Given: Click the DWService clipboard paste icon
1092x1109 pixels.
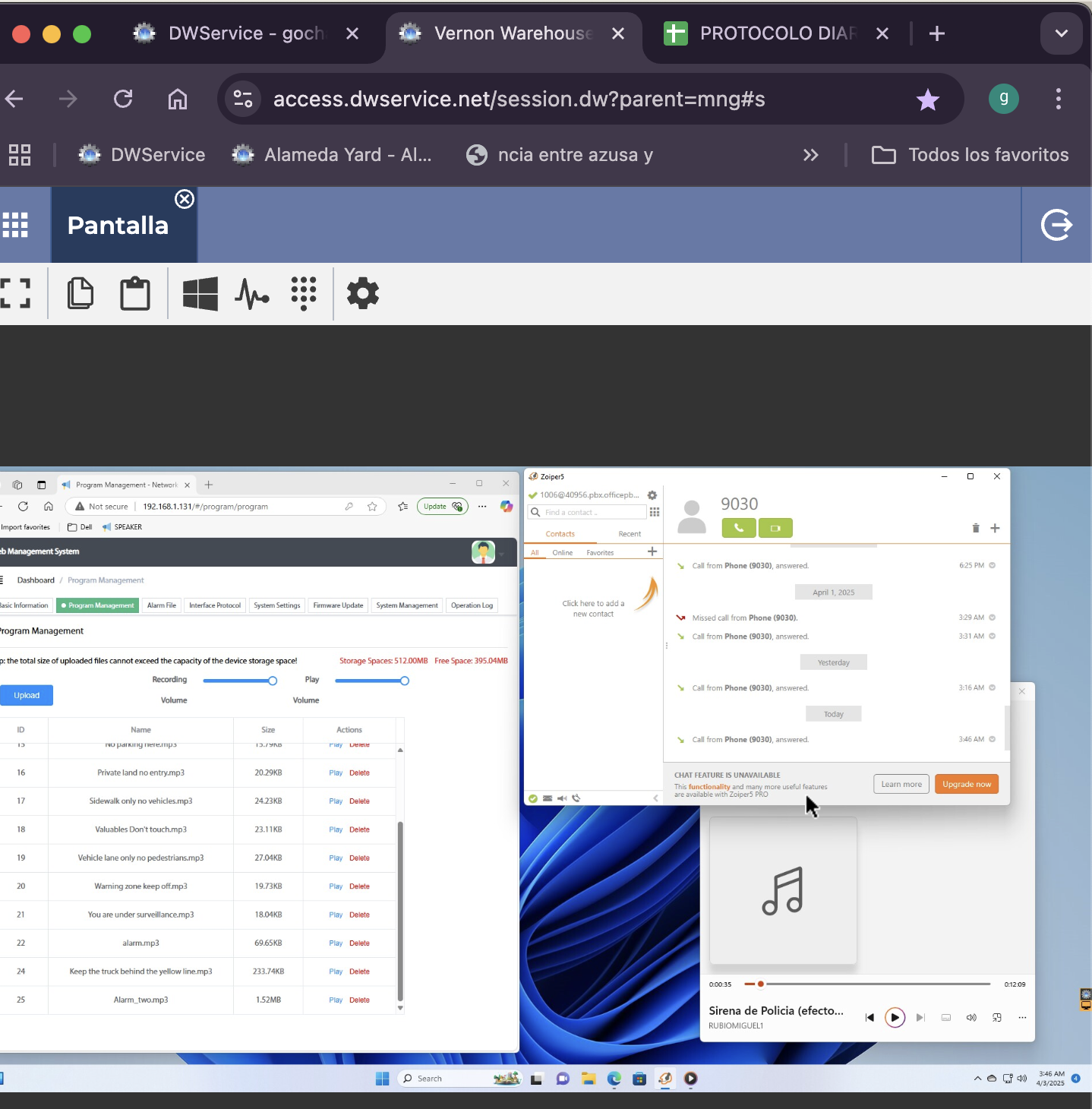Looking at the screenshot, I should [135, 293].
